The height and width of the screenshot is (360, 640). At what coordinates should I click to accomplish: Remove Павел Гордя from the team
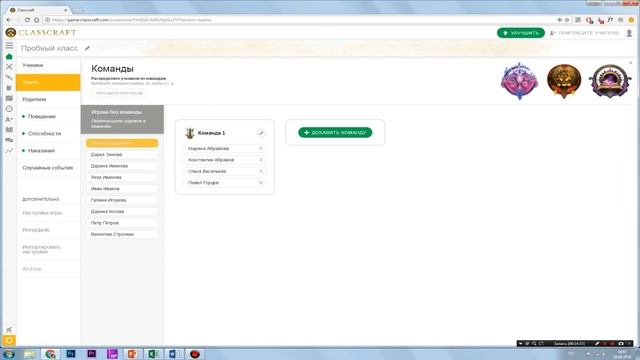(261, 183)
